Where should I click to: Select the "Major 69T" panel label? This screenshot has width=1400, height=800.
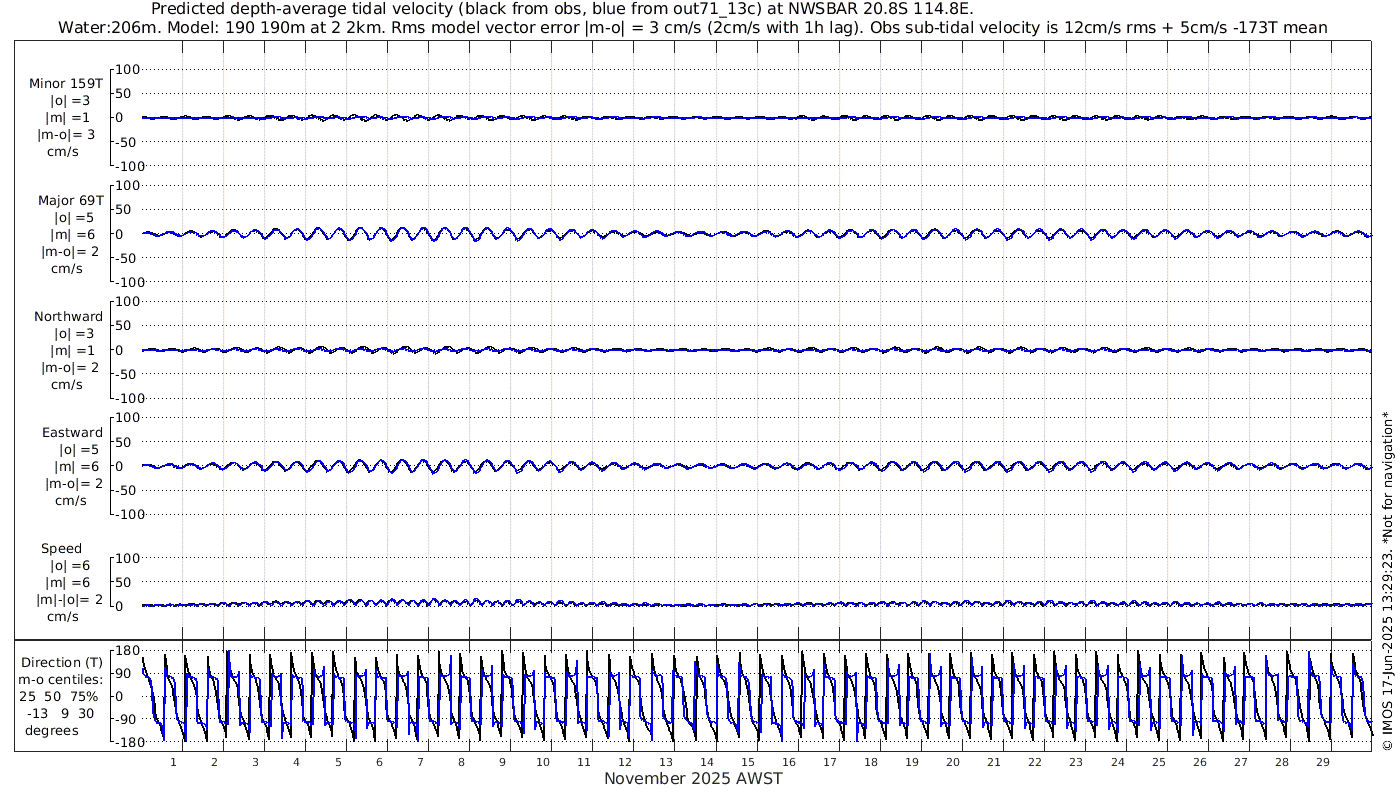(x=70, y=200)
